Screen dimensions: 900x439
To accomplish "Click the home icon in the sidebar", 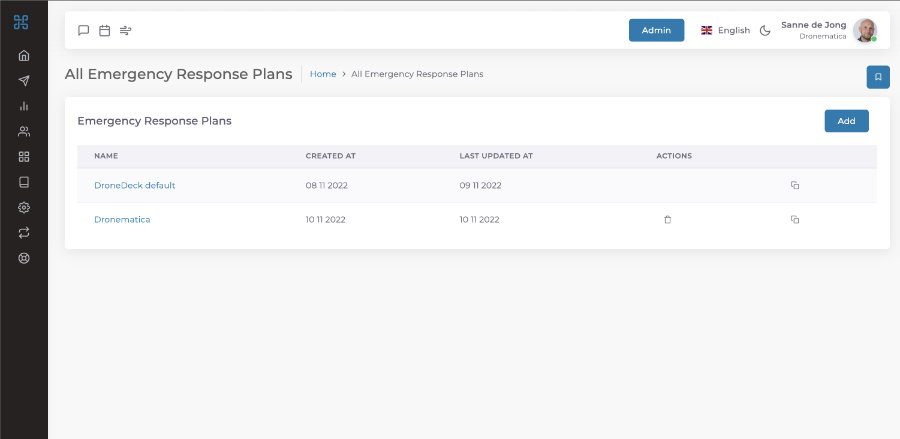I will tap(24, 55).
